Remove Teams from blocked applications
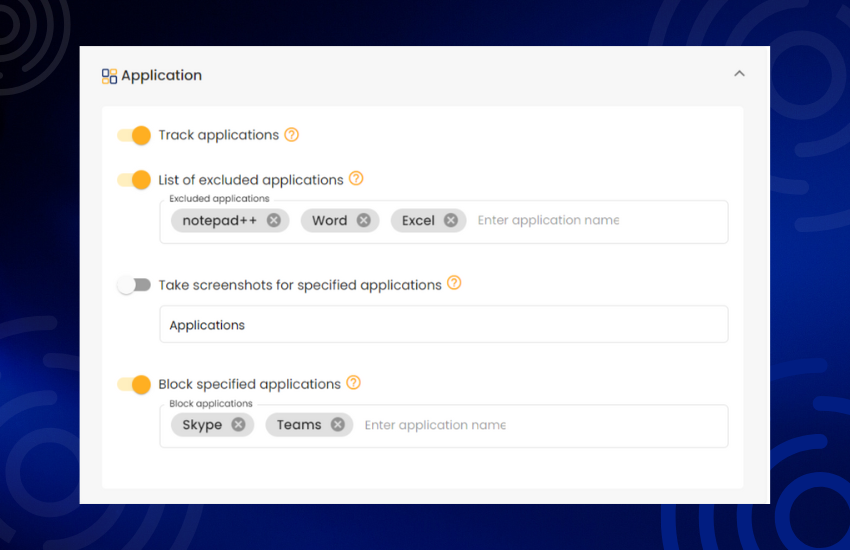 pos(338,424)
